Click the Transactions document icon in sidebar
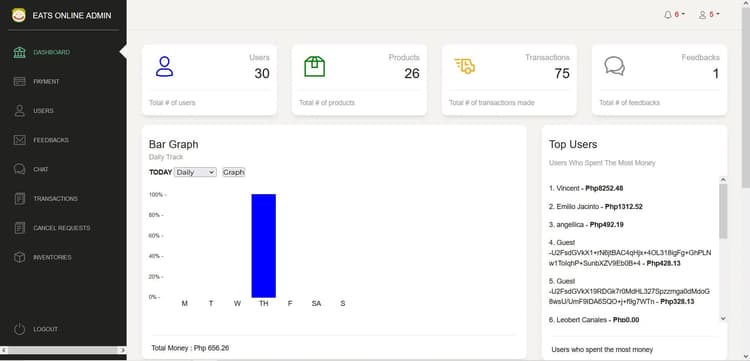750x361 pixels. click(x=20, y=198)
